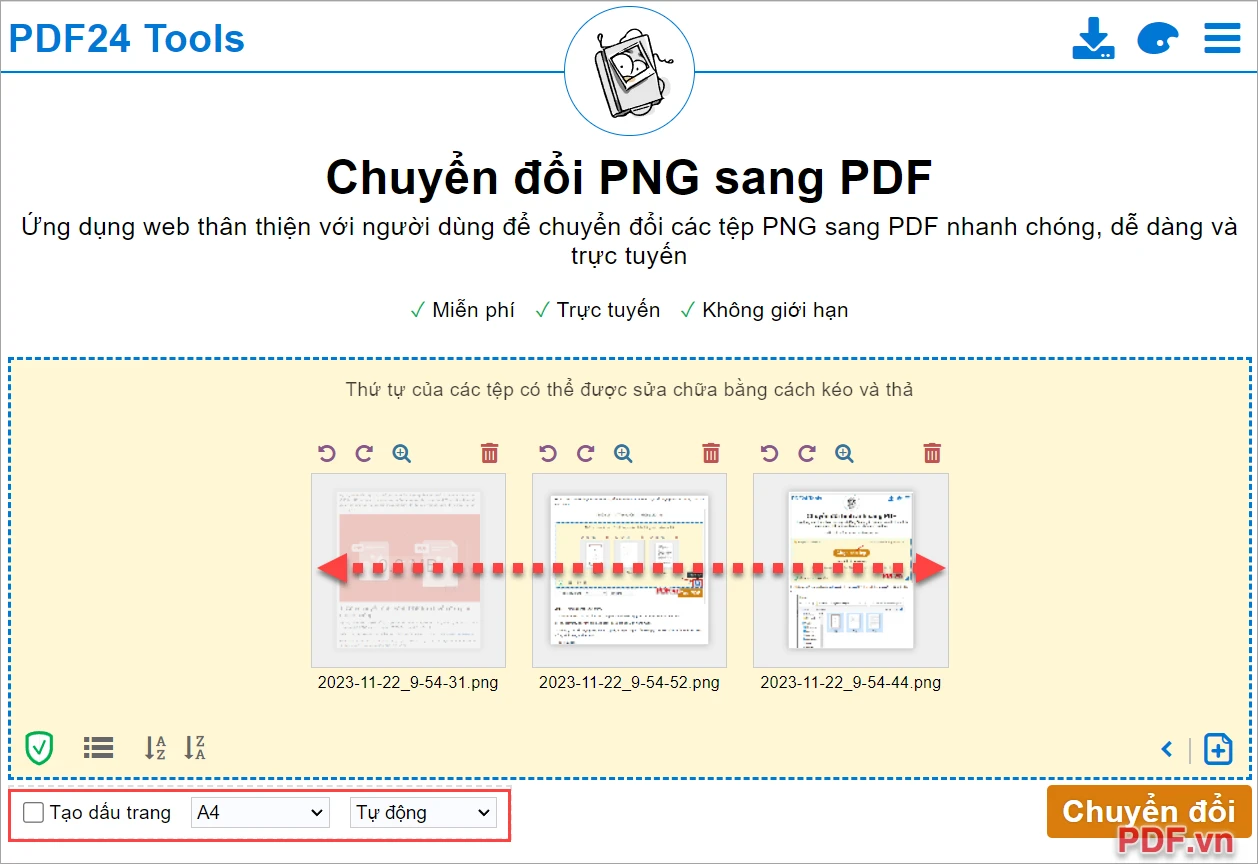1258x864 pixels.
Task: Rotate 9-54-44.png counterclockwise
Action: pos(769,454)
